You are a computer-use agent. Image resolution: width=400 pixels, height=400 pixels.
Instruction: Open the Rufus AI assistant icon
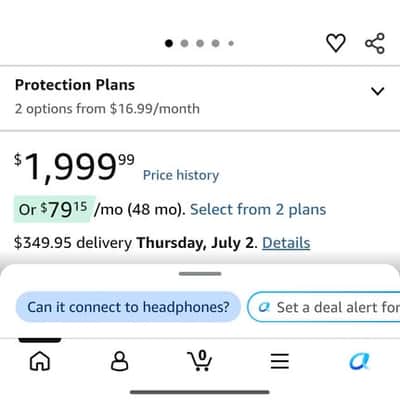(359, 361)
